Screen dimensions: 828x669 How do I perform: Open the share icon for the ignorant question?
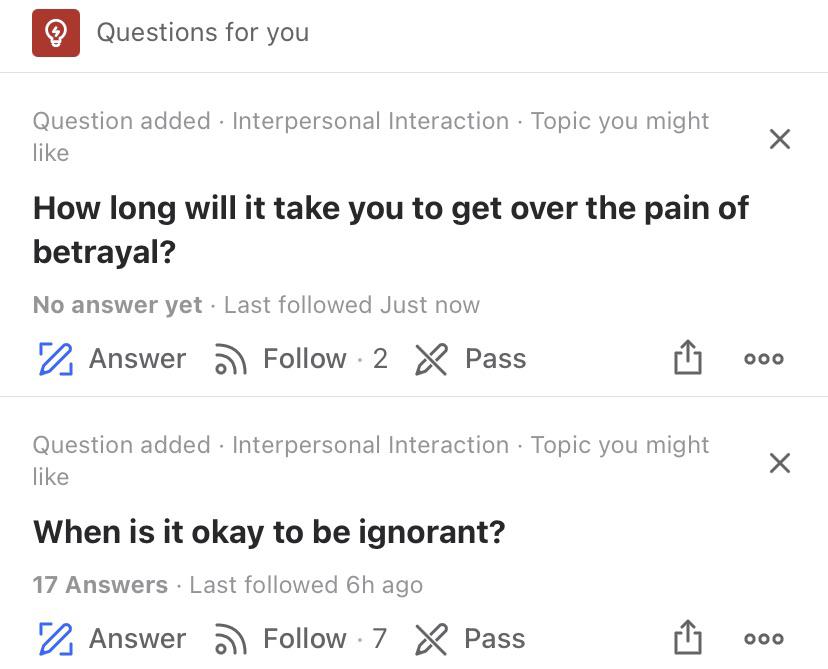[x=688, y=636]
